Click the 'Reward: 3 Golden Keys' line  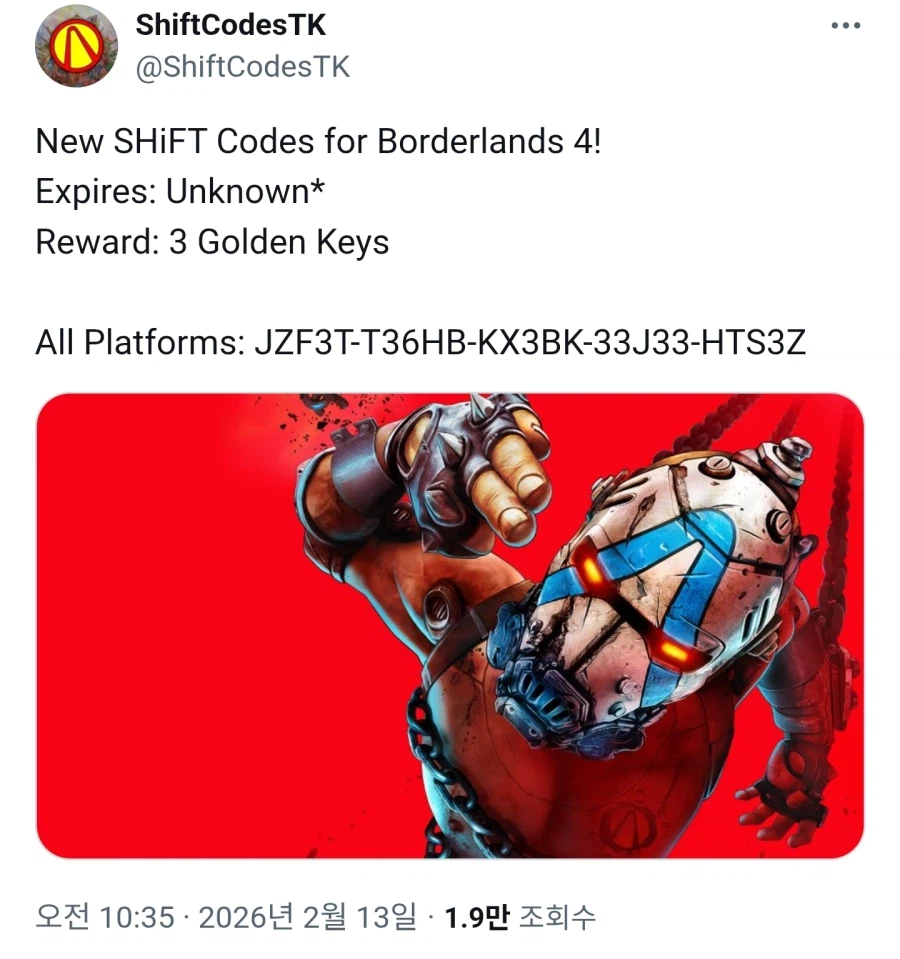[212, 242]
